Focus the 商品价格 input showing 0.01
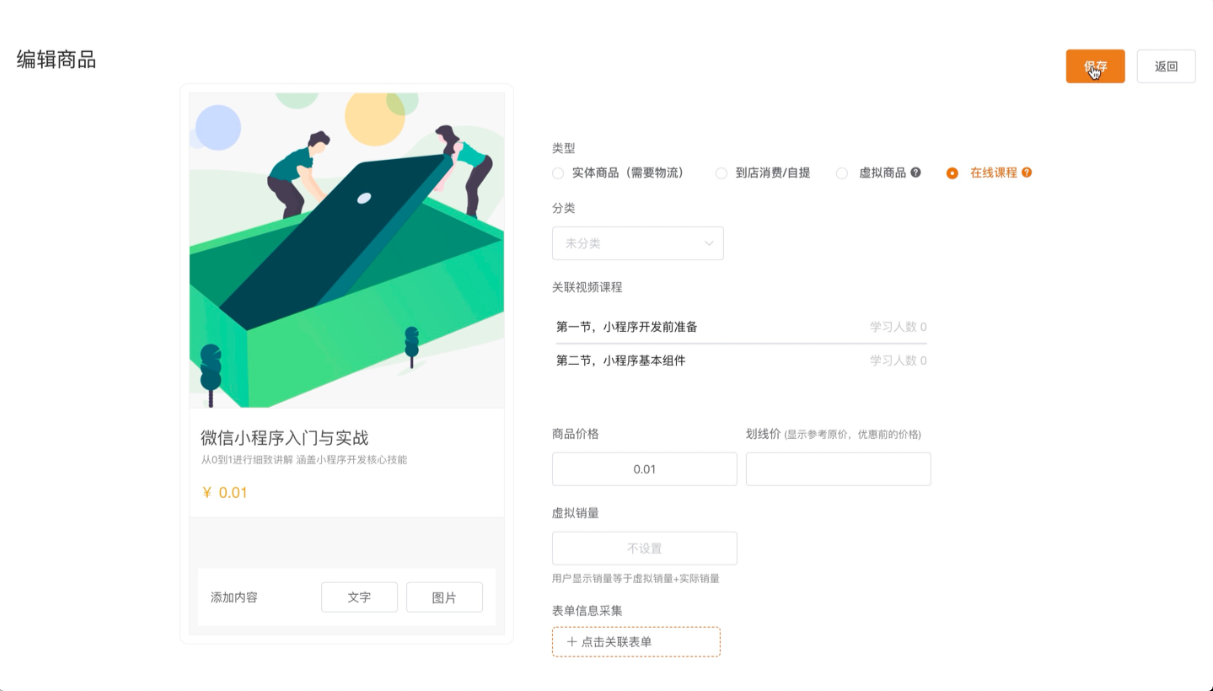The image size is (1213, 691). (x=644, y=469)
